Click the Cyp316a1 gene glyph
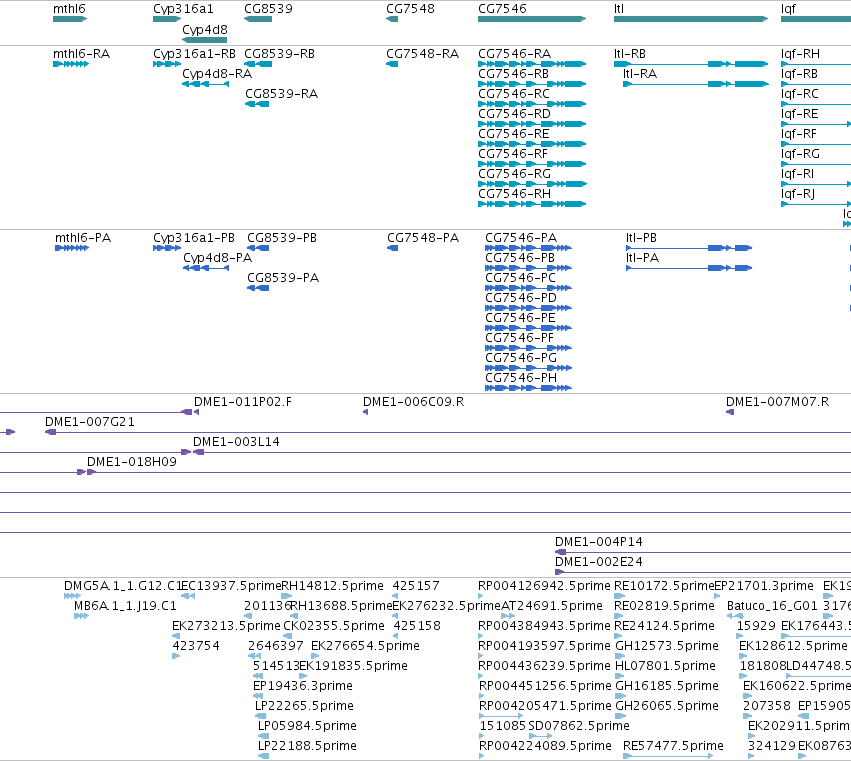Image resolution: width=851 pixels, height=761 pixels. click(167, 19)
